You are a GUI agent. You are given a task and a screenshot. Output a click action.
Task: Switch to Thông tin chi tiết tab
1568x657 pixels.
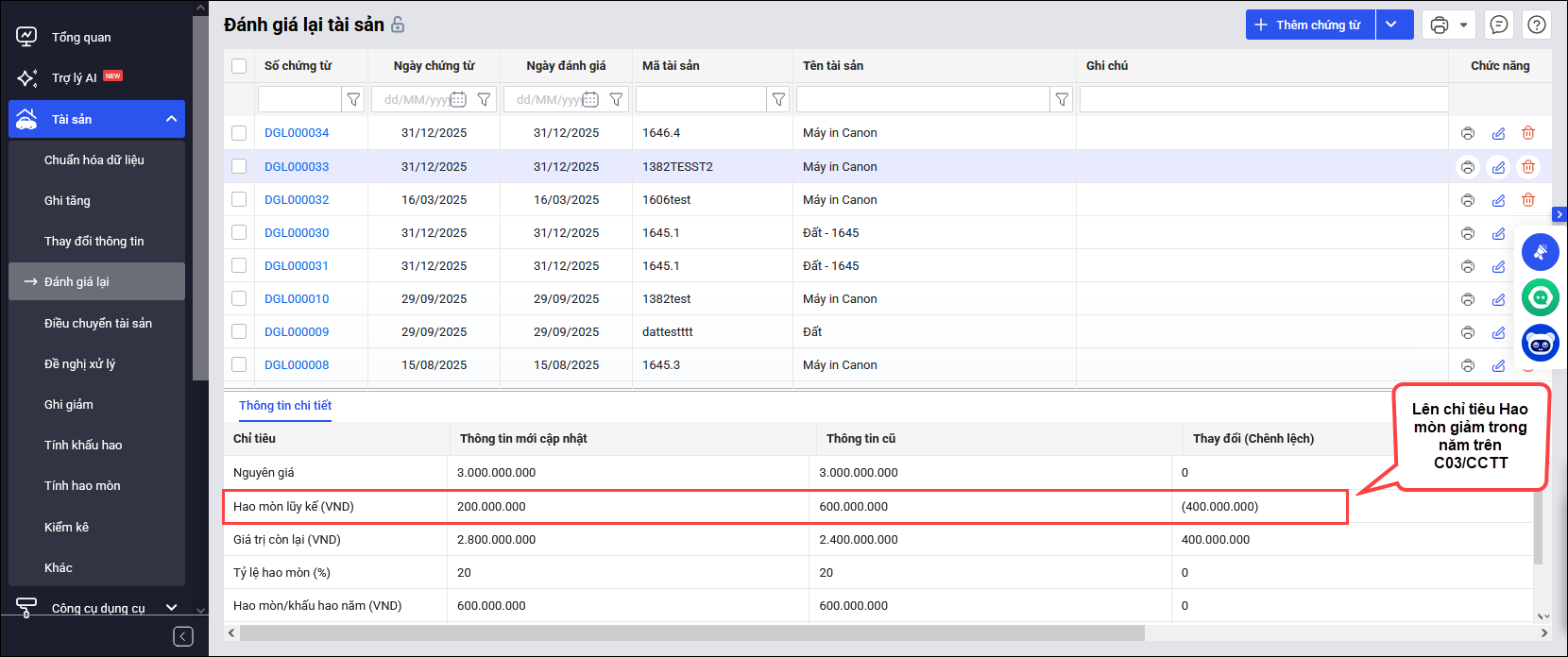tap(285, 406)
